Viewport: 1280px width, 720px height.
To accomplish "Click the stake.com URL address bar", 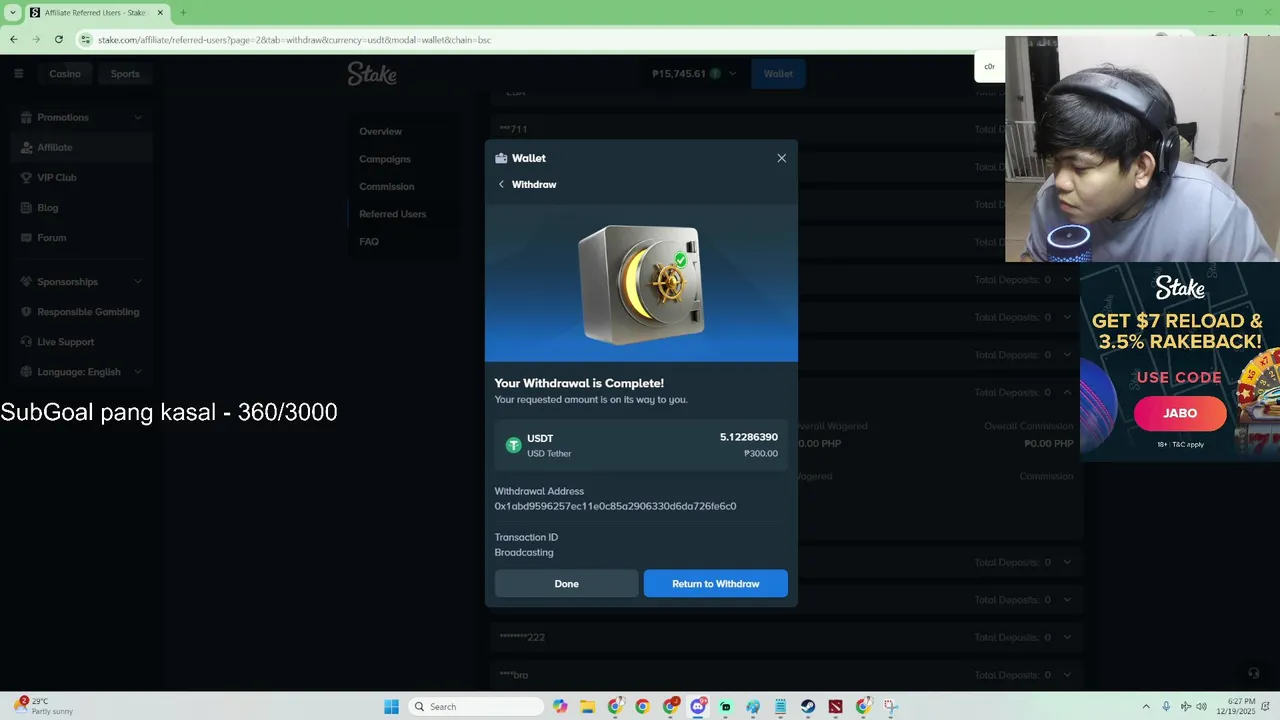I will pos(294,40).
